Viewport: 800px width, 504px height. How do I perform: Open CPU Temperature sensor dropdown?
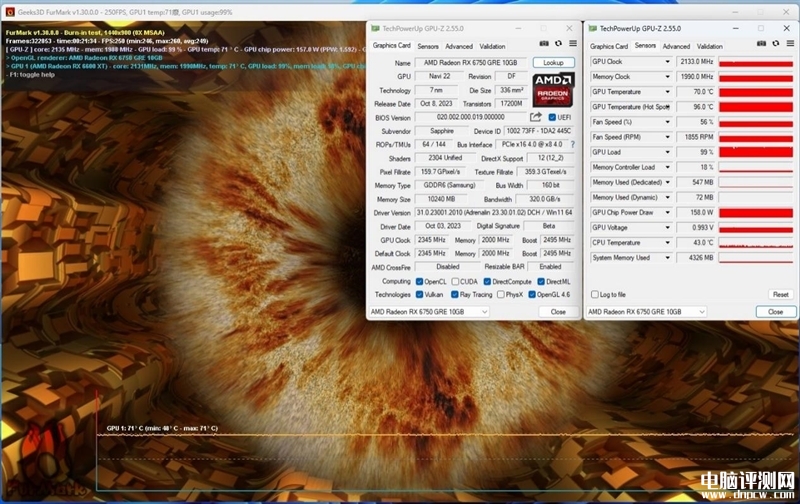[x=667, y=243]
